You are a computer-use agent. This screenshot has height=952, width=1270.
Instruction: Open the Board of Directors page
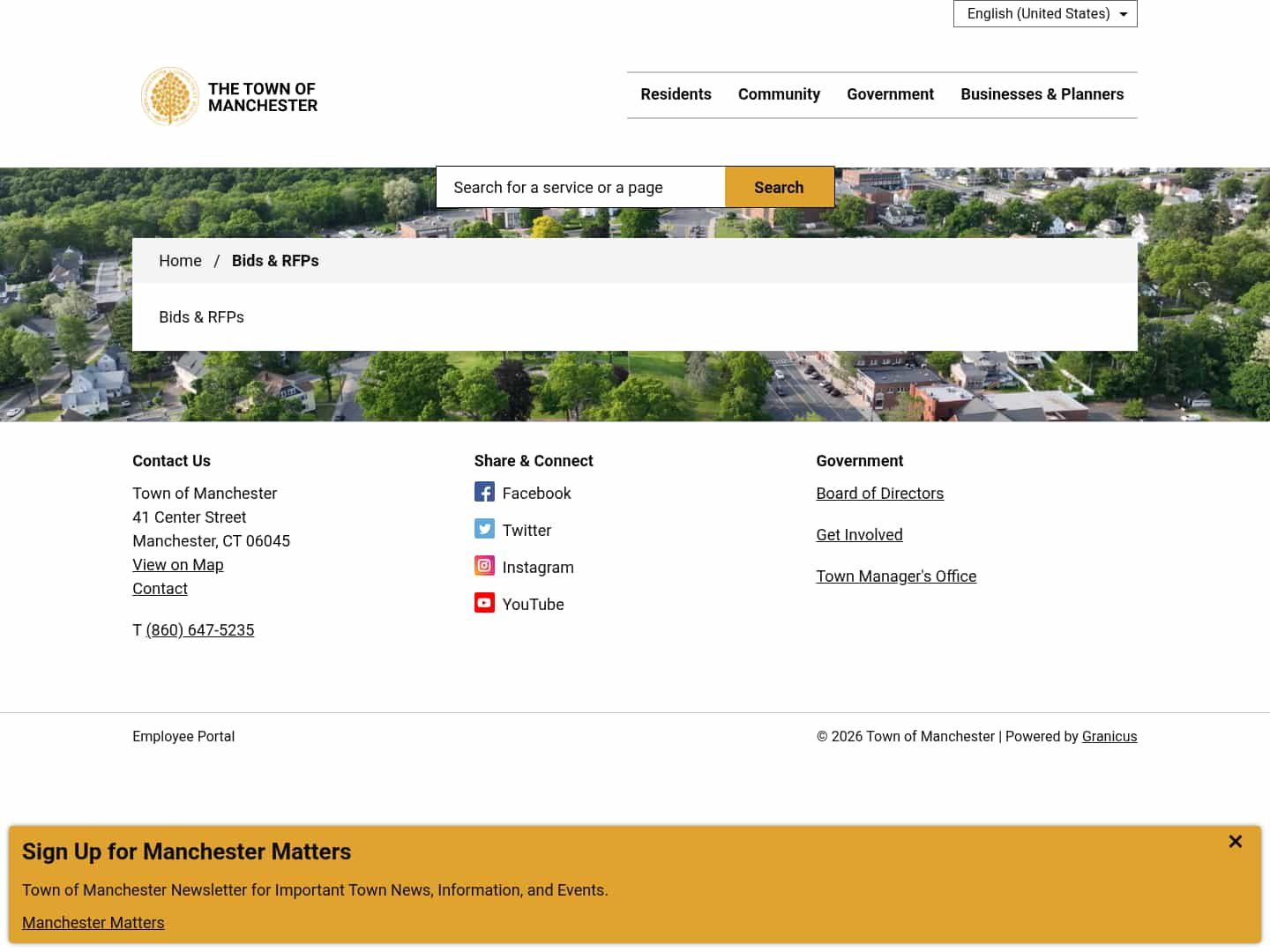point(879,493)
